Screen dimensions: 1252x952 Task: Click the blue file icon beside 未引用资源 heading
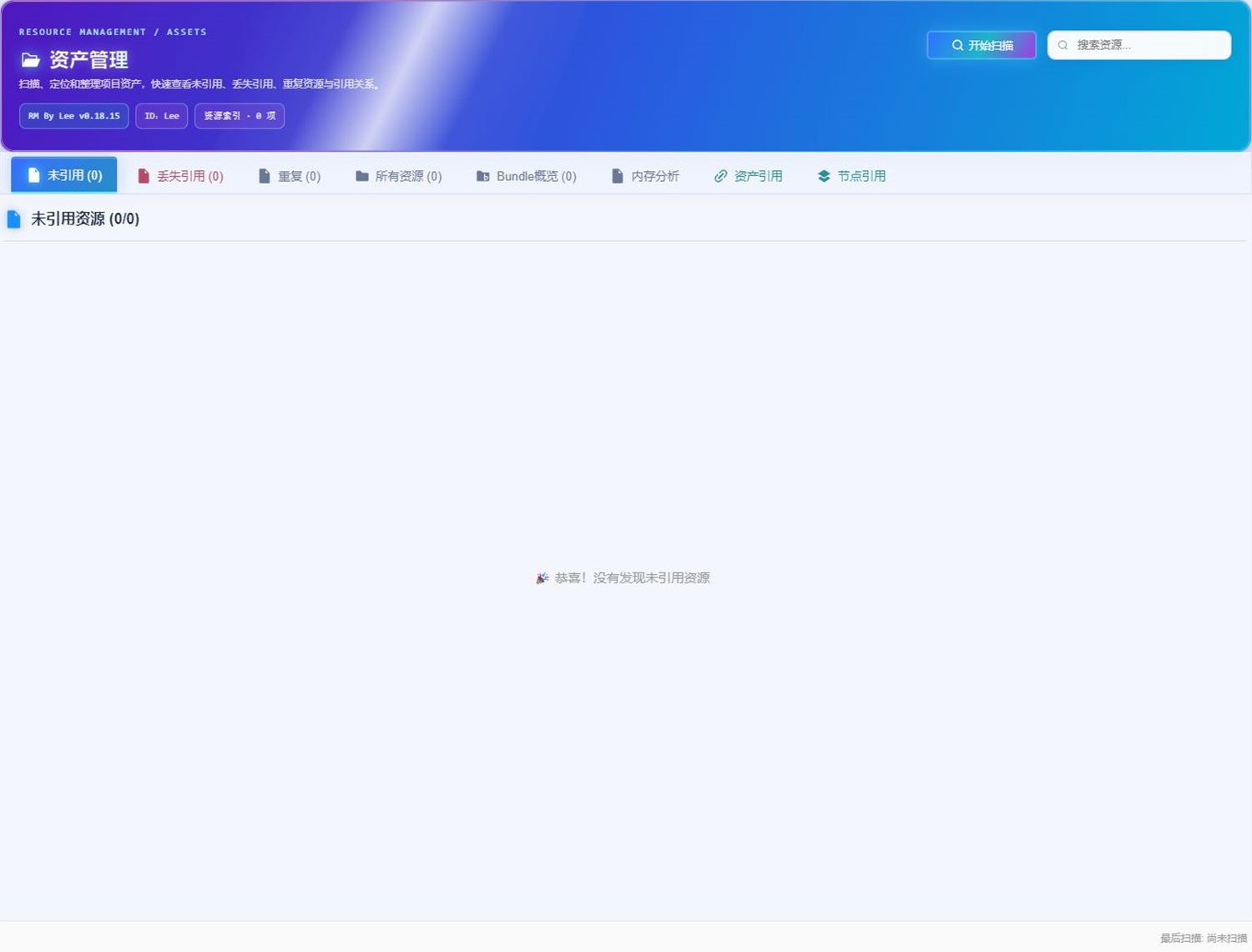(13, 219)
